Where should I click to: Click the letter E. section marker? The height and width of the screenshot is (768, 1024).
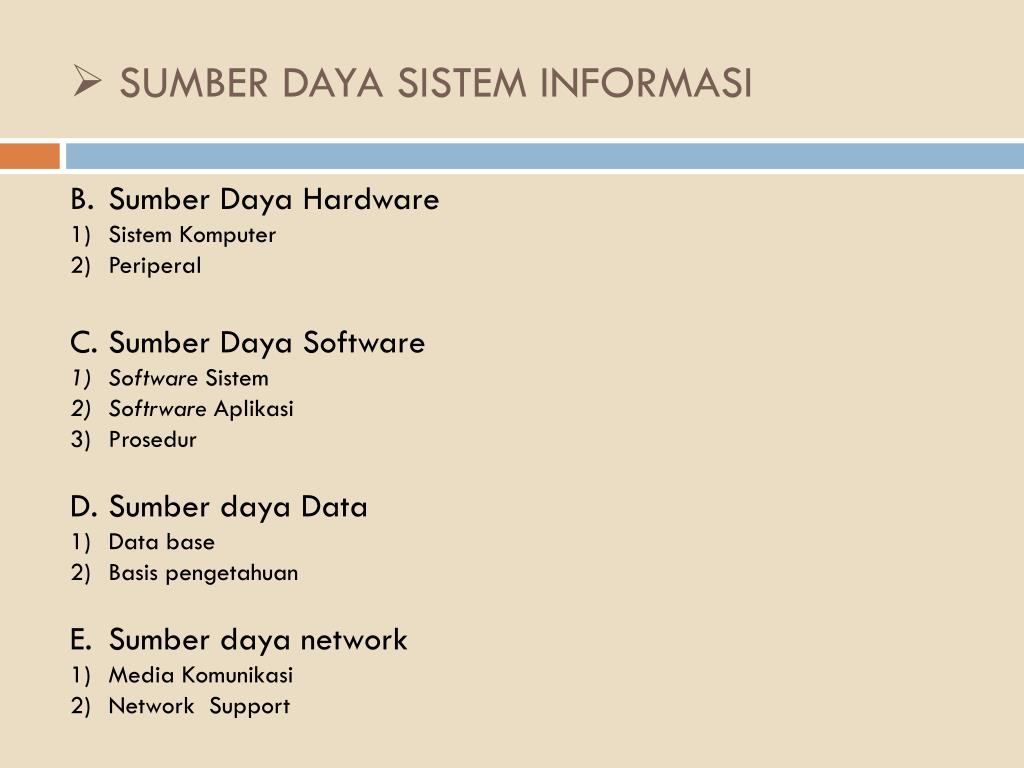click(81, 639)
